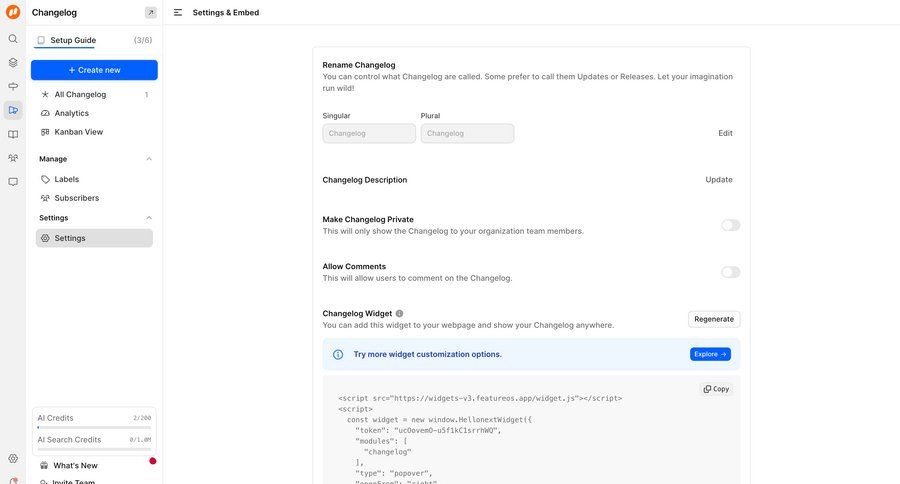The width and height of the screenshot is (900, 484).
Task: Open the knowledge base book icon
Action: pos(13,134)
